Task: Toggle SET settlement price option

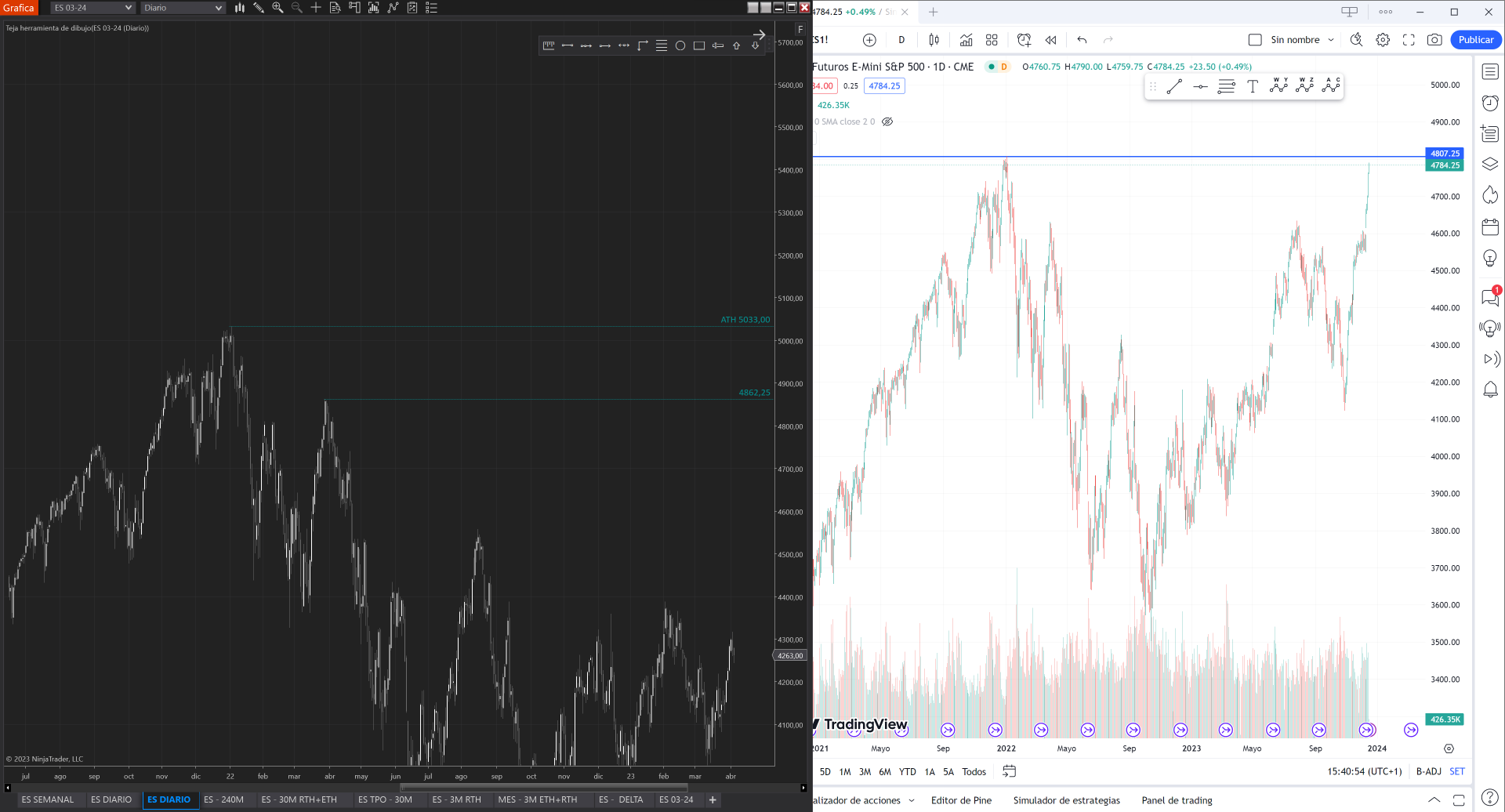Action: [x=1457, y=772]
